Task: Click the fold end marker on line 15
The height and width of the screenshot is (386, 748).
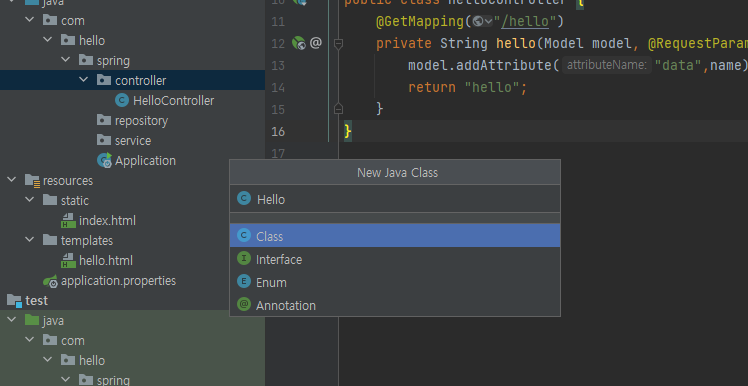Action: 338,109
